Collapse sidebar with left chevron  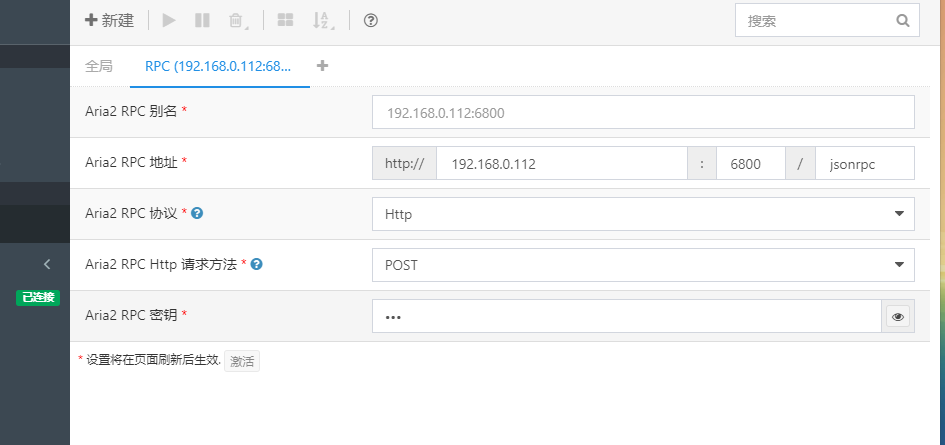coord(47,264)
